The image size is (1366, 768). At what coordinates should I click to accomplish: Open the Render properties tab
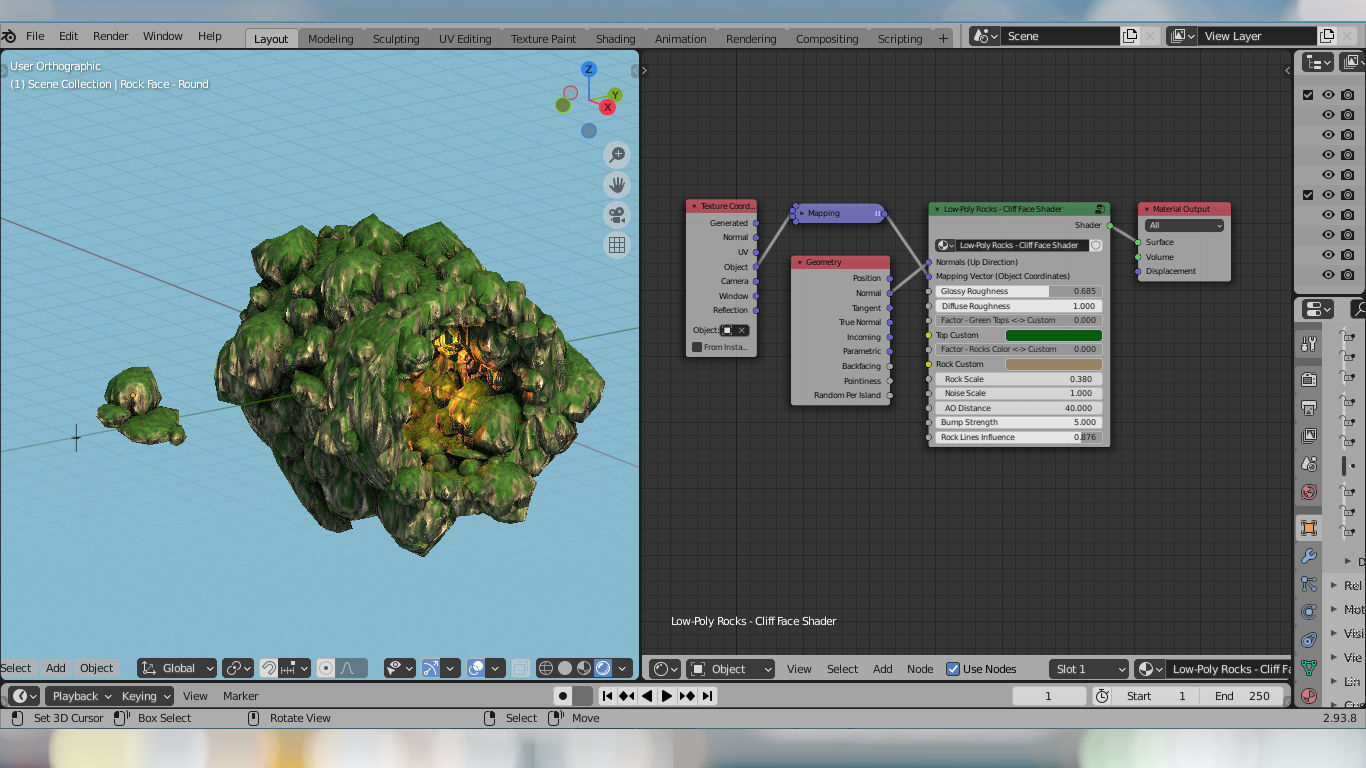pos(1309,379)
